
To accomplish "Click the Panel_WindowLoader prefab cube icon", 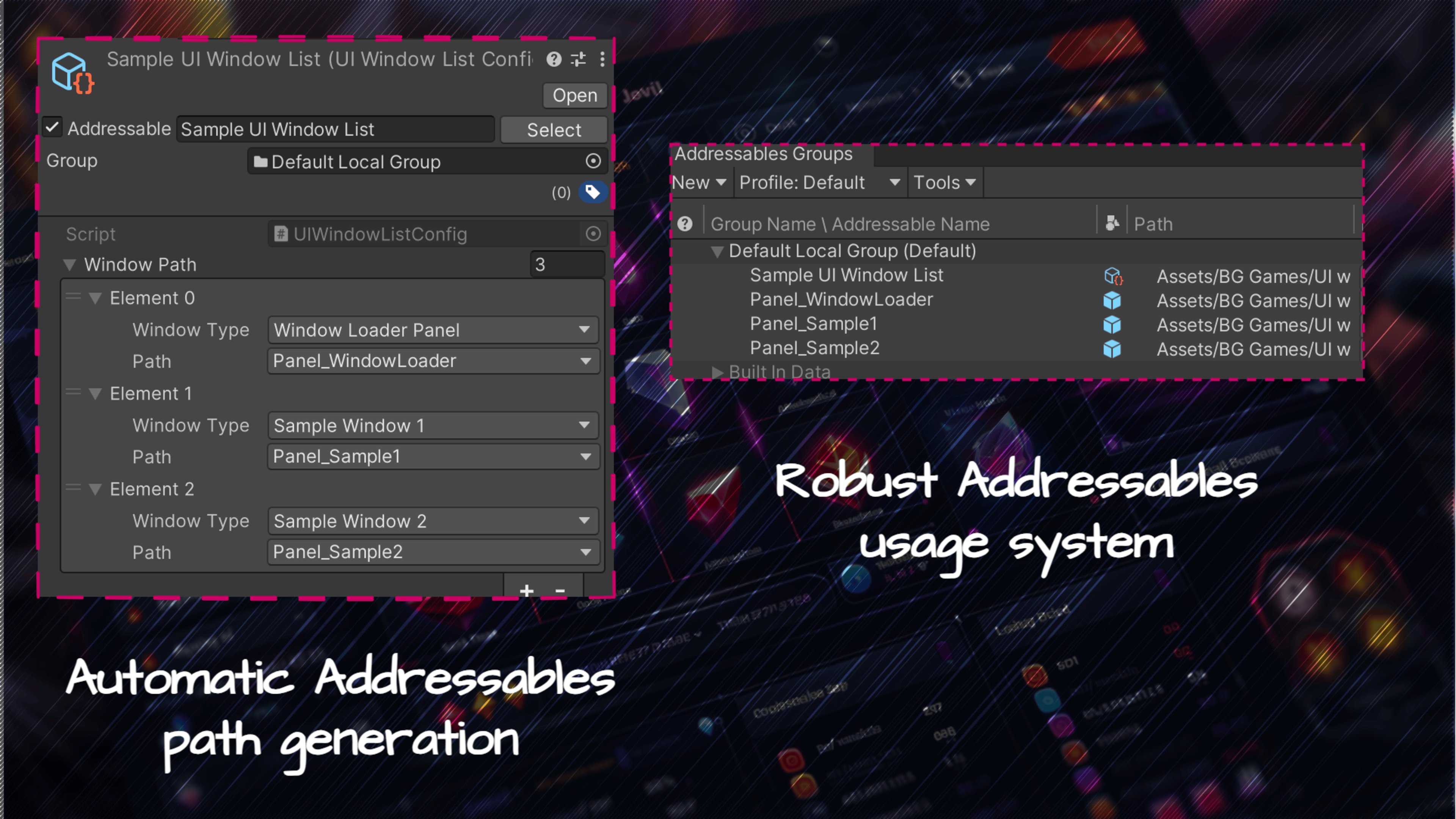I will [1112, 301].
